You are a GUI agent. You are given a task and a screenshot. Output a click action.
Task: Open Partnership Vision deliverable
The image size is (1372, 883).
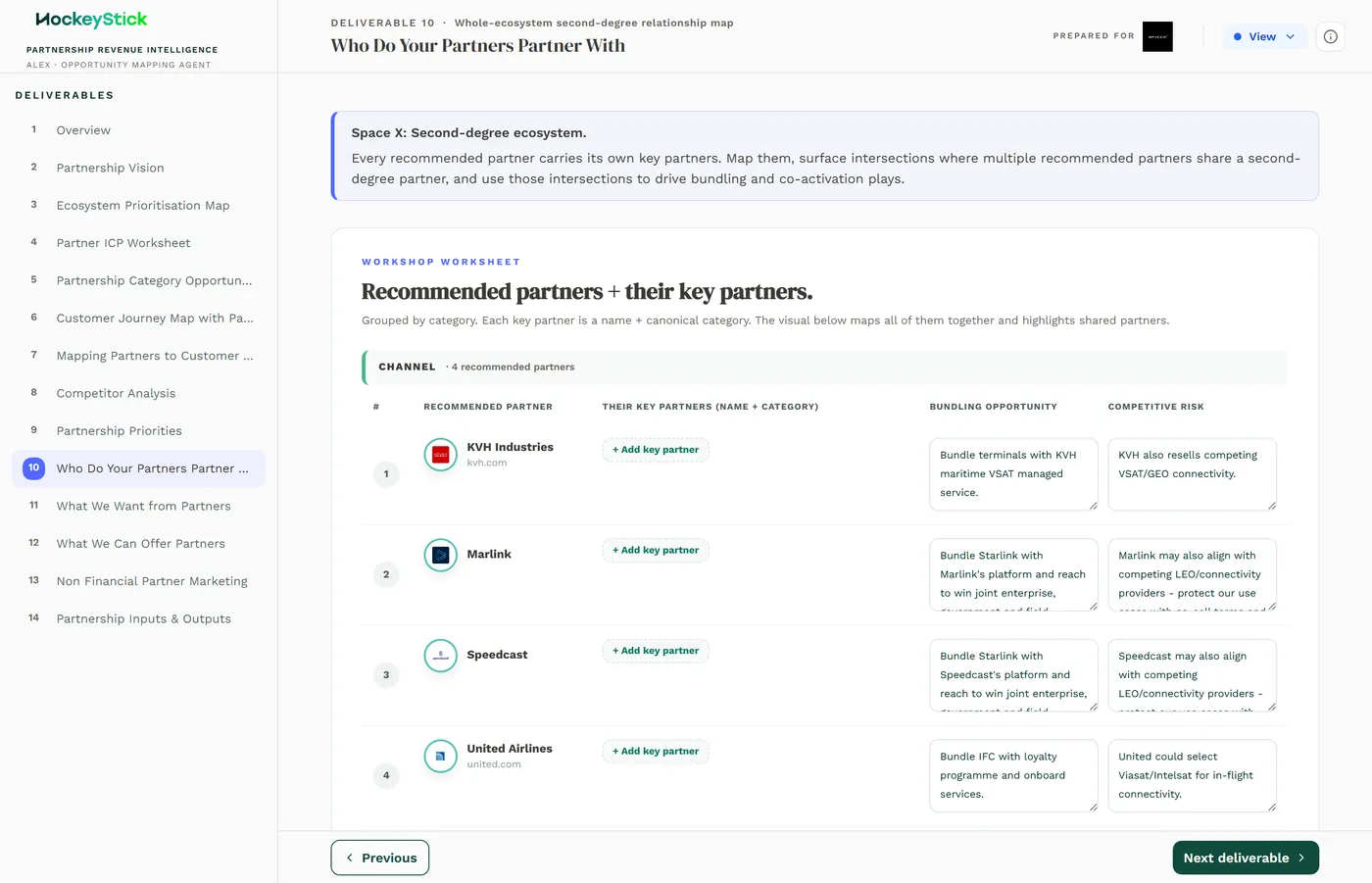click(138, 168)
